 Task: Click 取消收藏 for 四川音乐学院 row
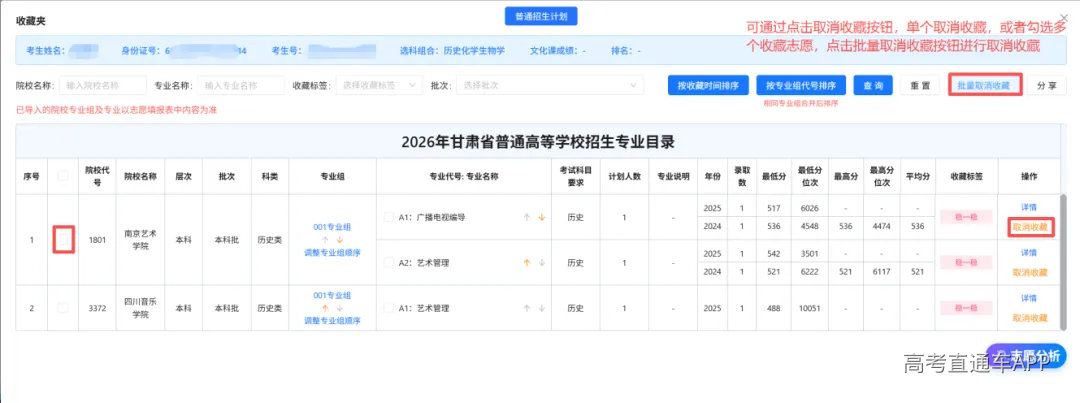point(1029,318)
